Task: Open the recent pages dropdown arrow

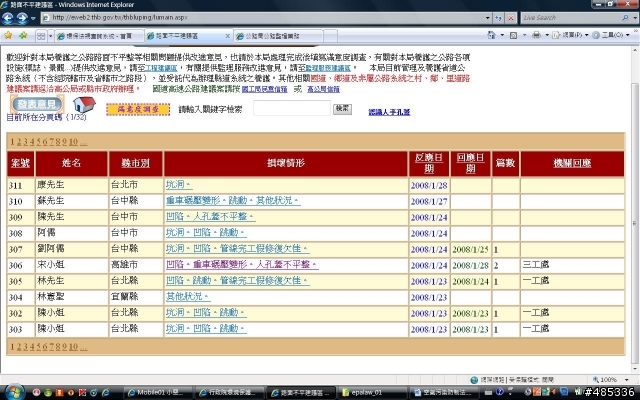Action: 33,18
